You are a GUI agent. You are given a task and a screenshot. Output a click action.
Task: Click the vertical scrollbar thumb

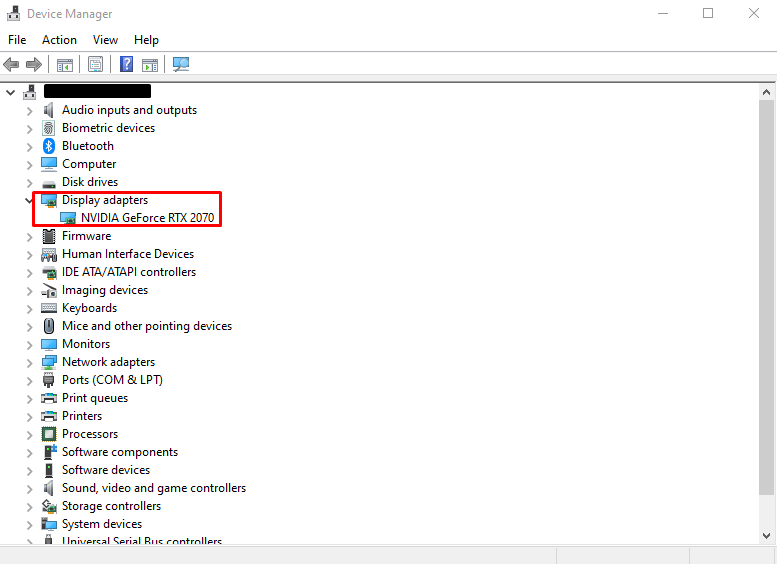point(767,297)
